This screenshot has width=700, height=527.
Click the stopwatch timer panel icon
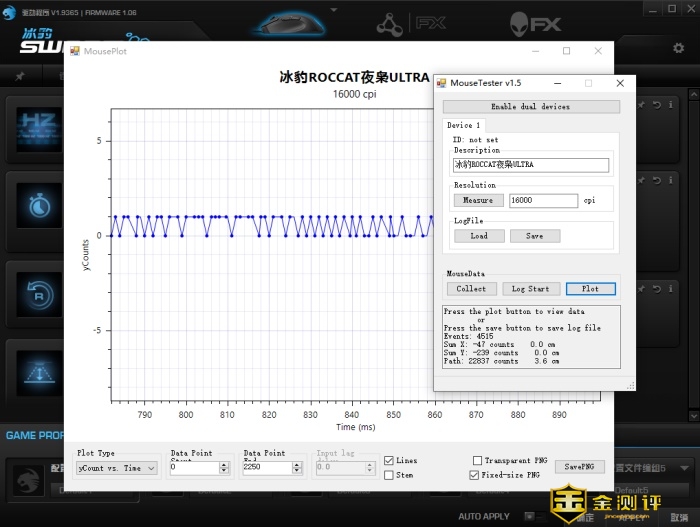click(38, 205)
